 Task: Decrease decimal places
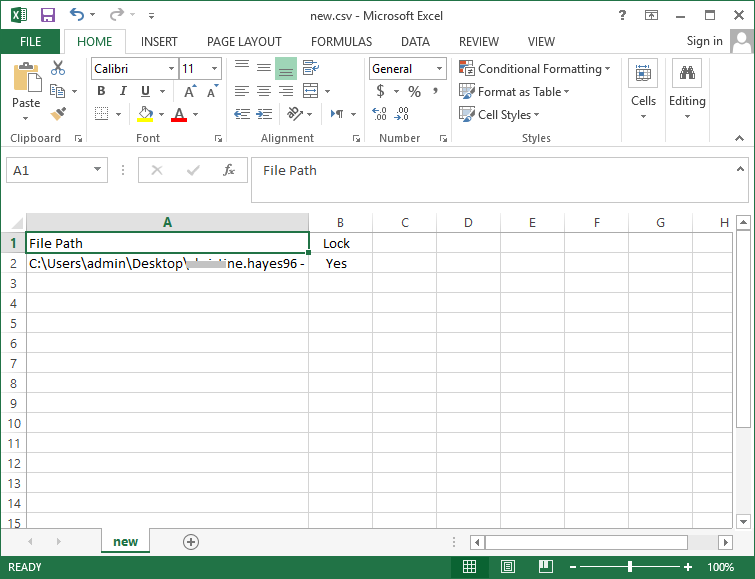402,114
